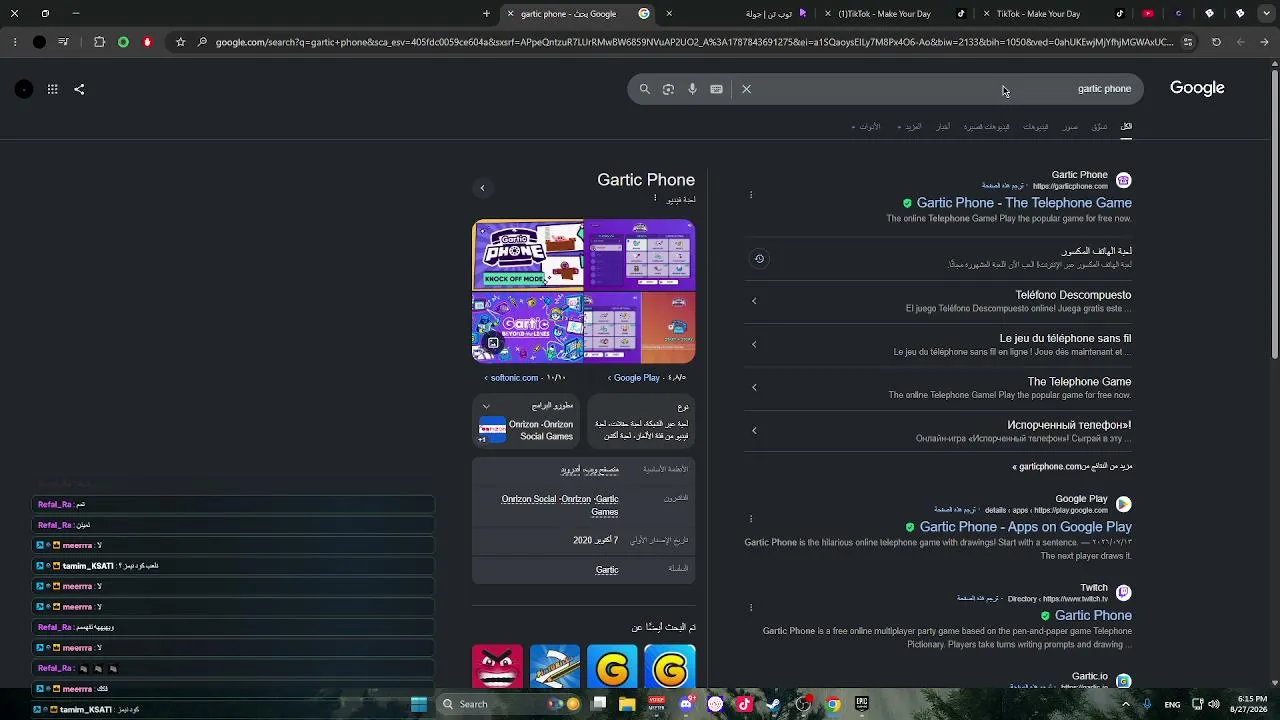Viewport: 1280px width, 720px height.
Task: Open options menu for the Twitch result
Action: click(x=751, y=607)
